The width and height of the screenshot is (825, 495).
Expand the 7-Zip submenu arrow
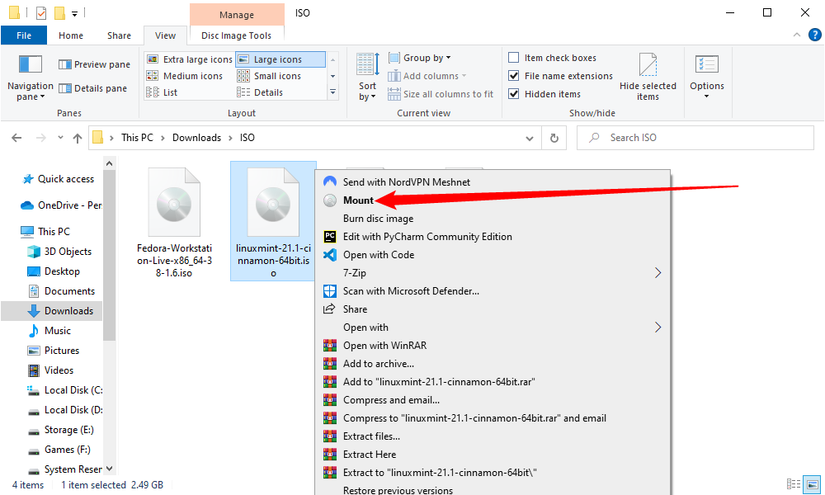(658, 273)
